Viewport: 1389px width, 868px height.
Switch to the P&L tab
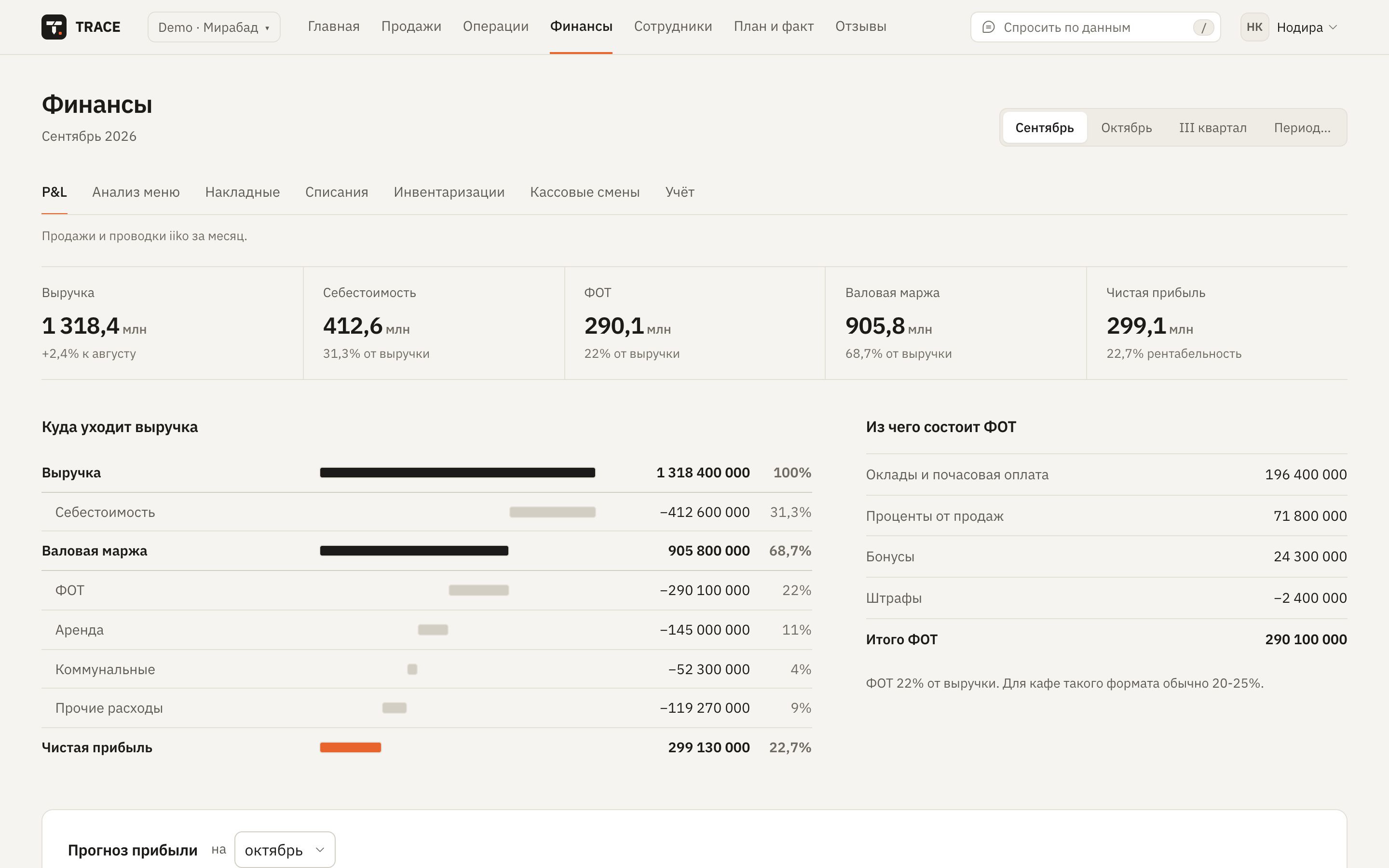coord(54,192)
